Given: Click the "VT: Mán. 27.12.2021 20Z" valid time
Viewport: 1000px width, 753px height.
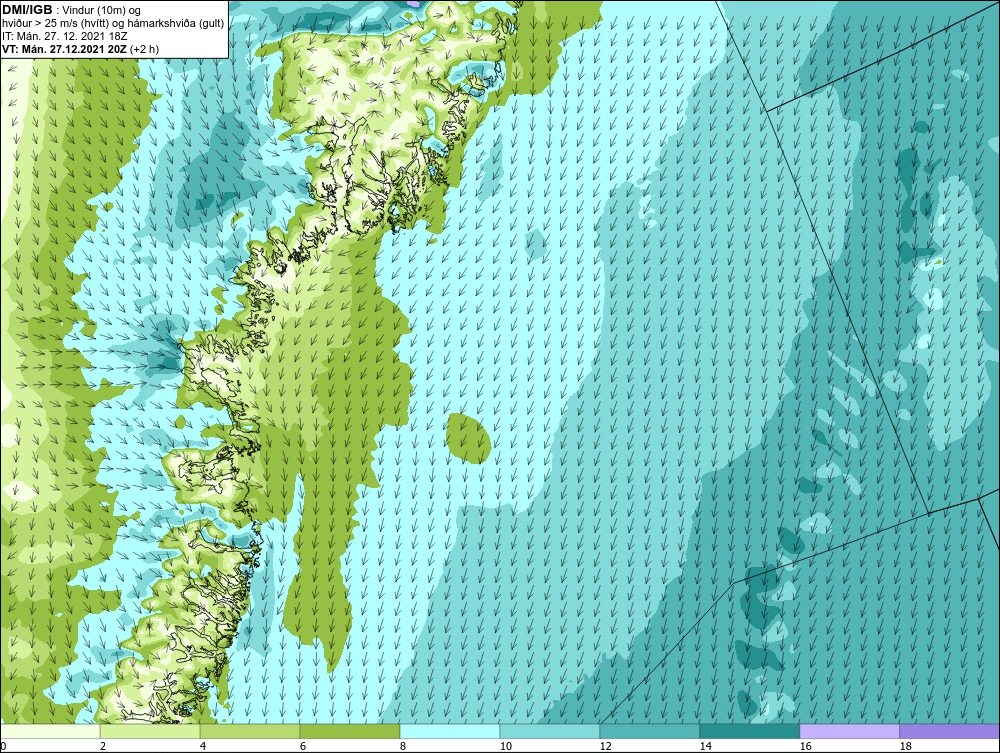Looking at the screenshot, I should point(64,49).
